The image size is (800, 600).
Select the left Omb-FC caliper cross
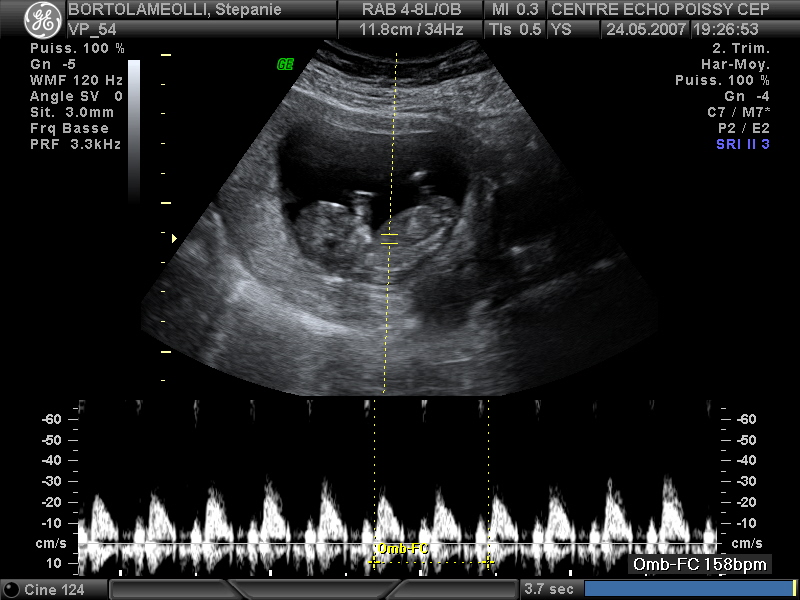[374, 562]
